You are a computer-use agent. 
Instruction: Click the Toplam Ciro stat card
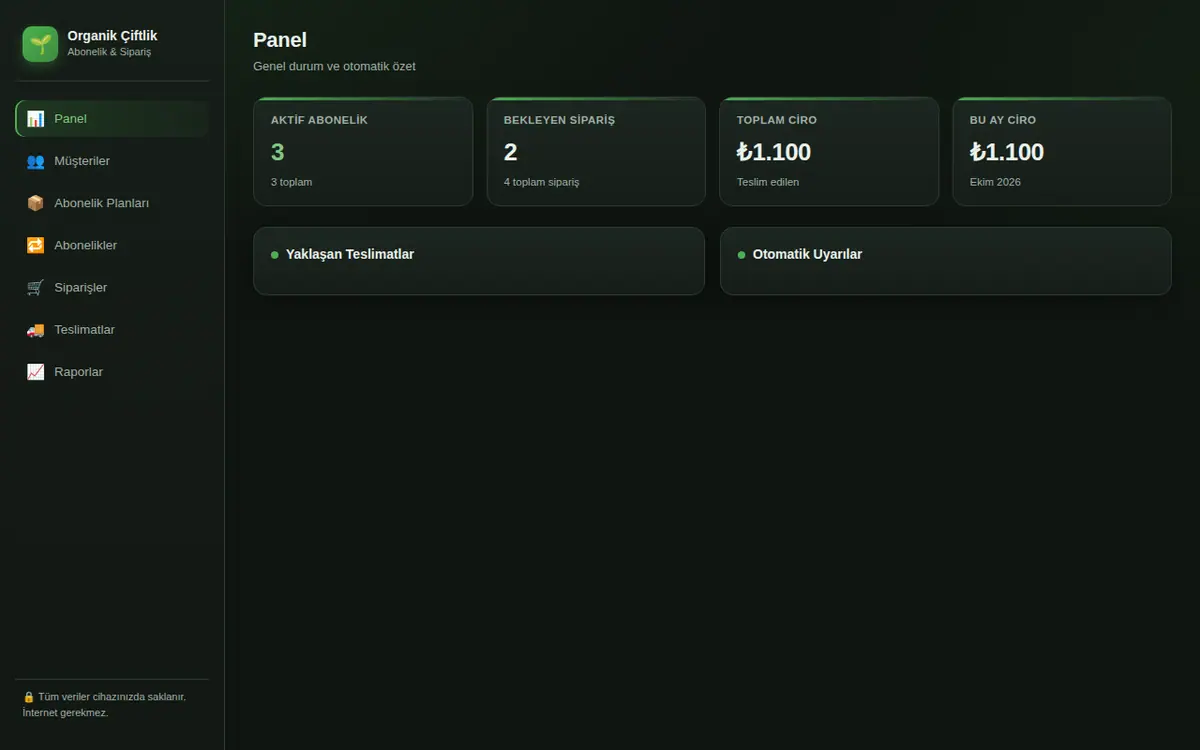tap(829, 151)
